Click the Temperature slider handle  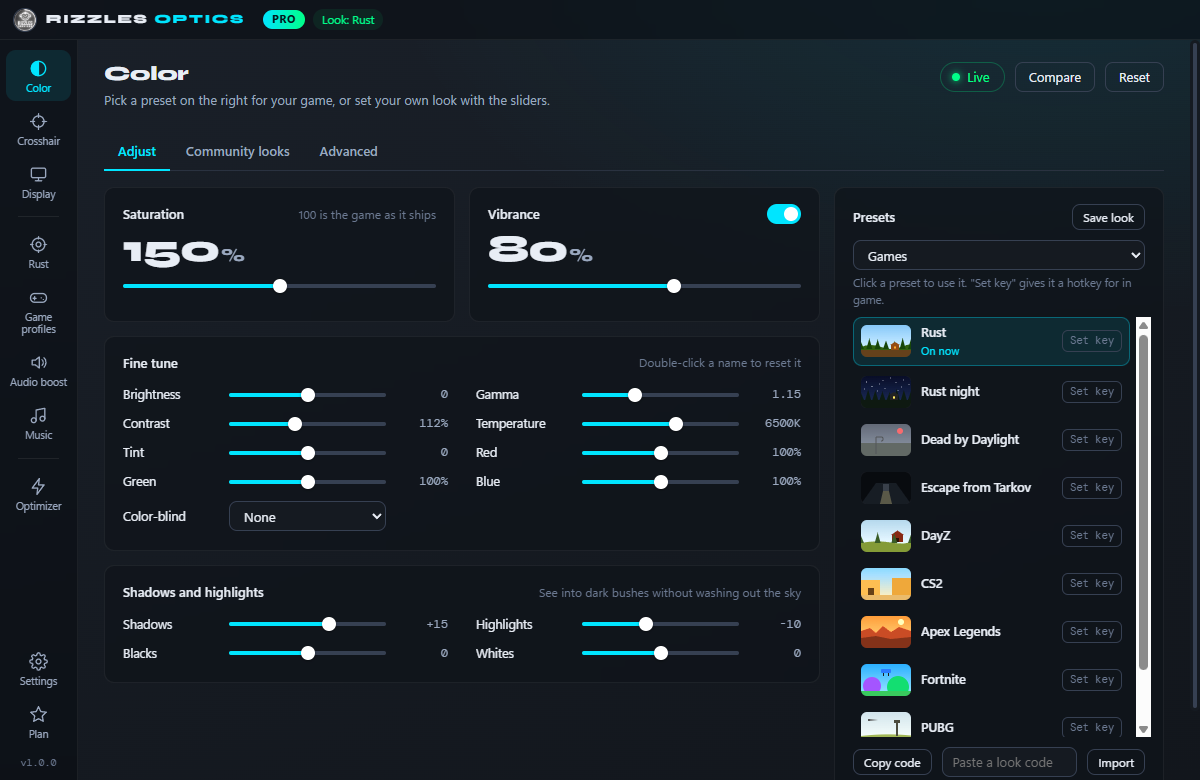coord(676,424)
